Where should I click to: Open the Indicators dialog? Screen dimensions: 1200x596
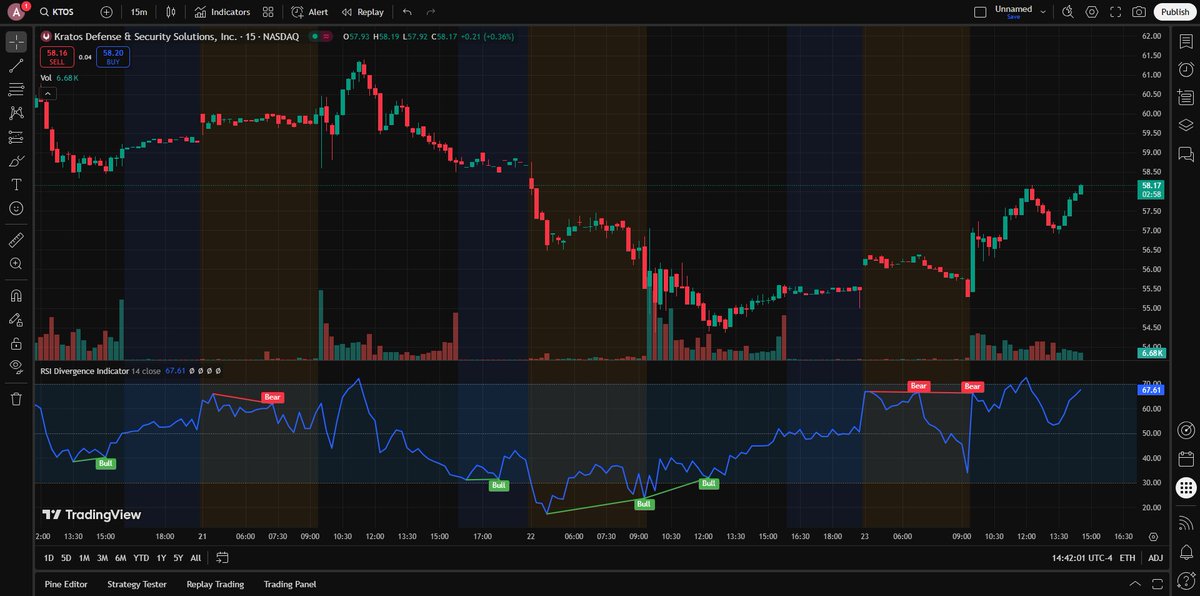point(222,12)
